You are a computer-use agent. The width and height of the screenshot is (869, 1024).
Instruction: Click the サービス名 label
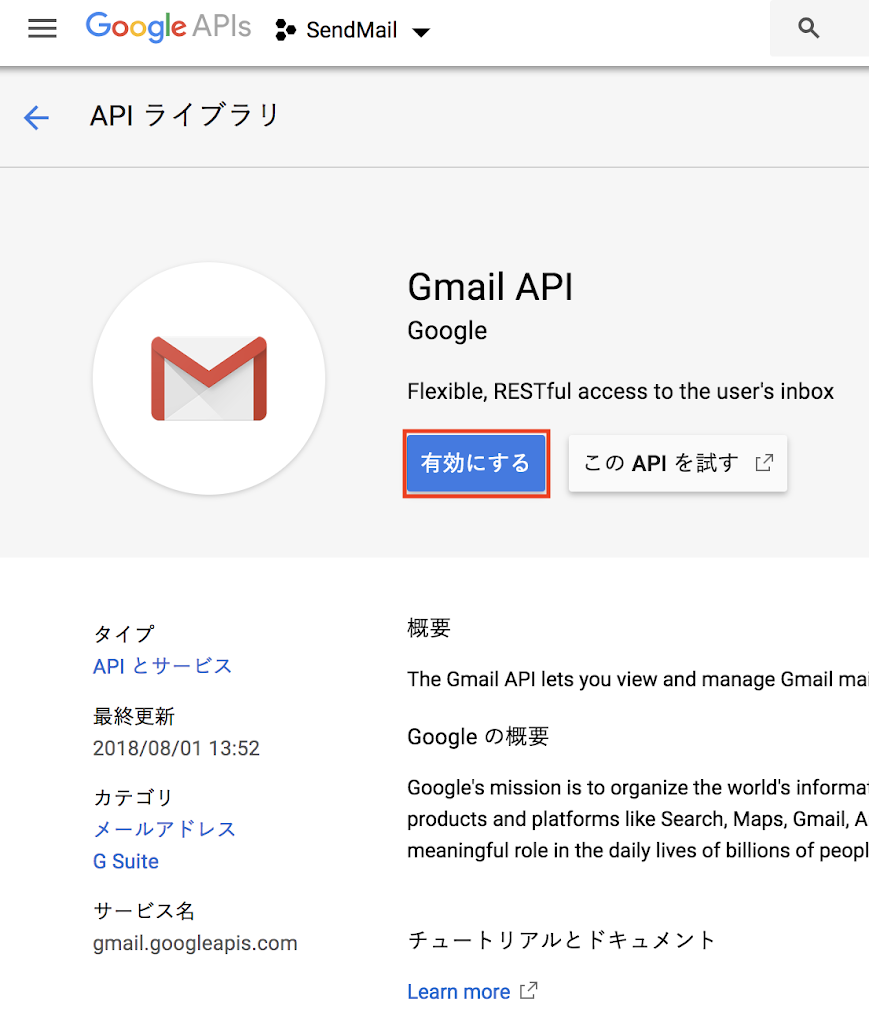tap(144, 910)
